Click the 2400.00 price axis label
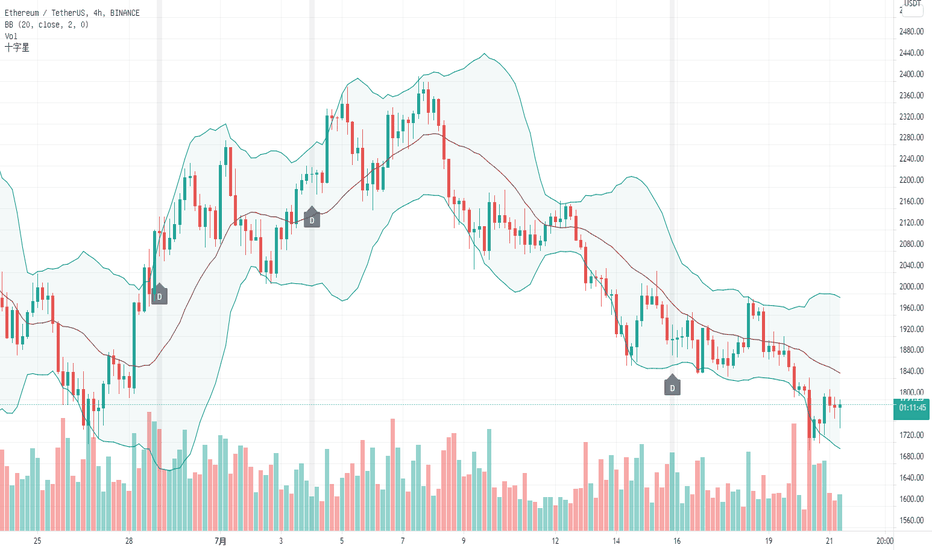 click(910, 74)
